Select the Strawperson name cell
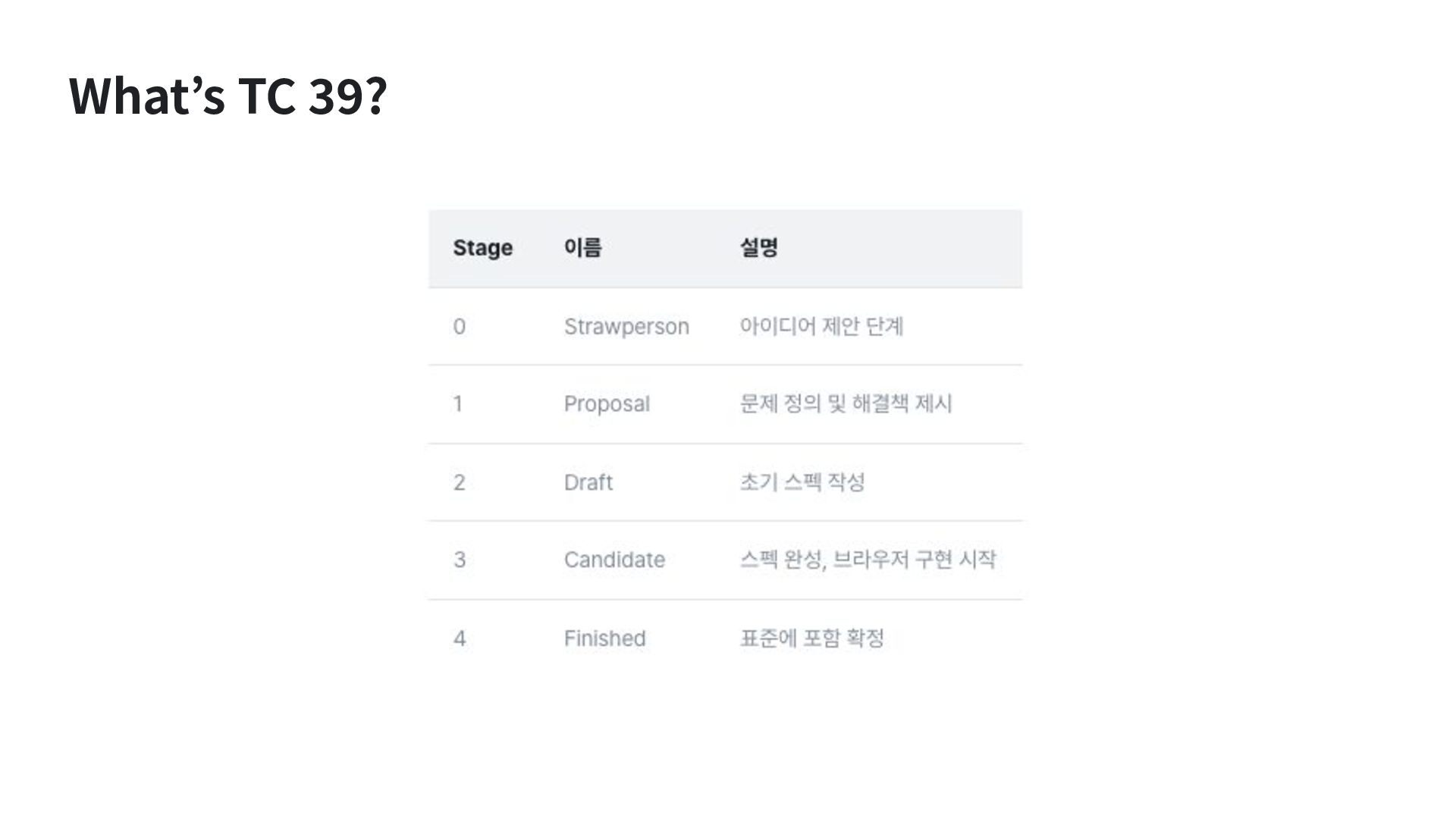Image resolution: width=1456 pixels, height=819 pixels. [x=626, y=327]
